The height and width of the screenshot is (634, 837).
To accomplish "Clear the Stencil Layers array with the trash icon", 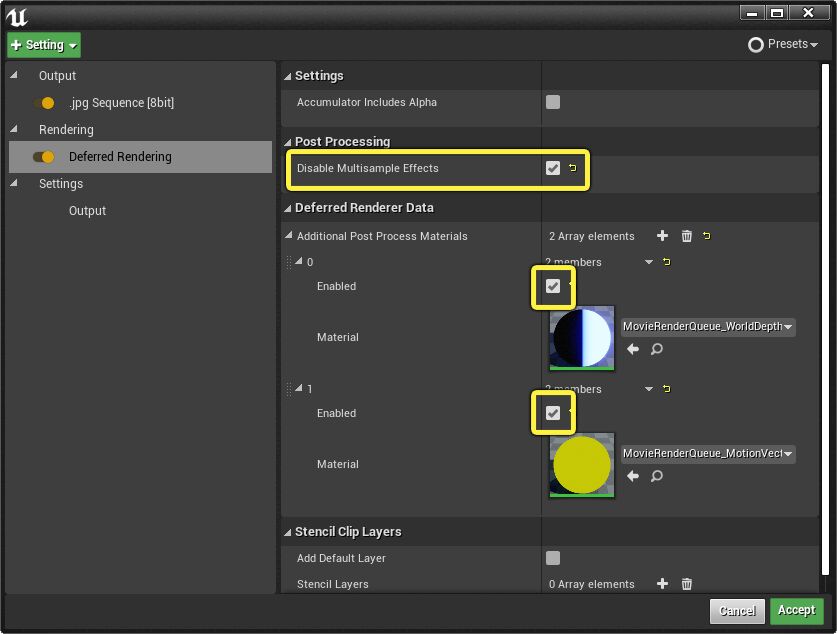I will coord(686,584).
